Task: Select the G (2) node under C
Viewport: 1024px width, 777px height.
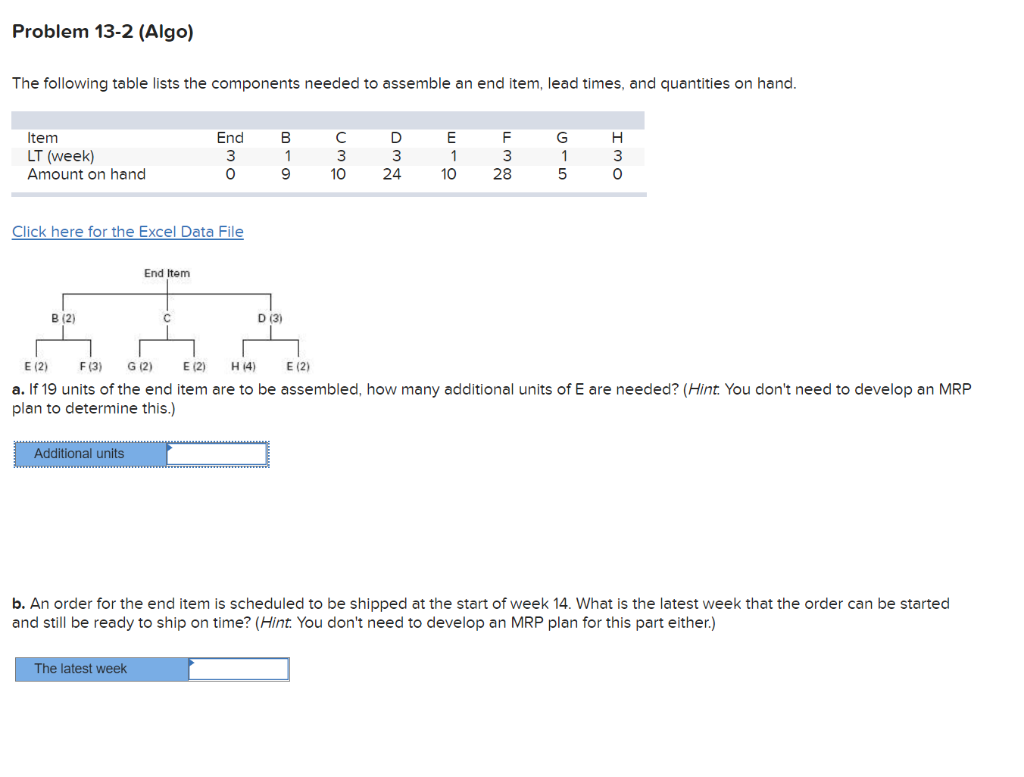Action: pos(141,366)
